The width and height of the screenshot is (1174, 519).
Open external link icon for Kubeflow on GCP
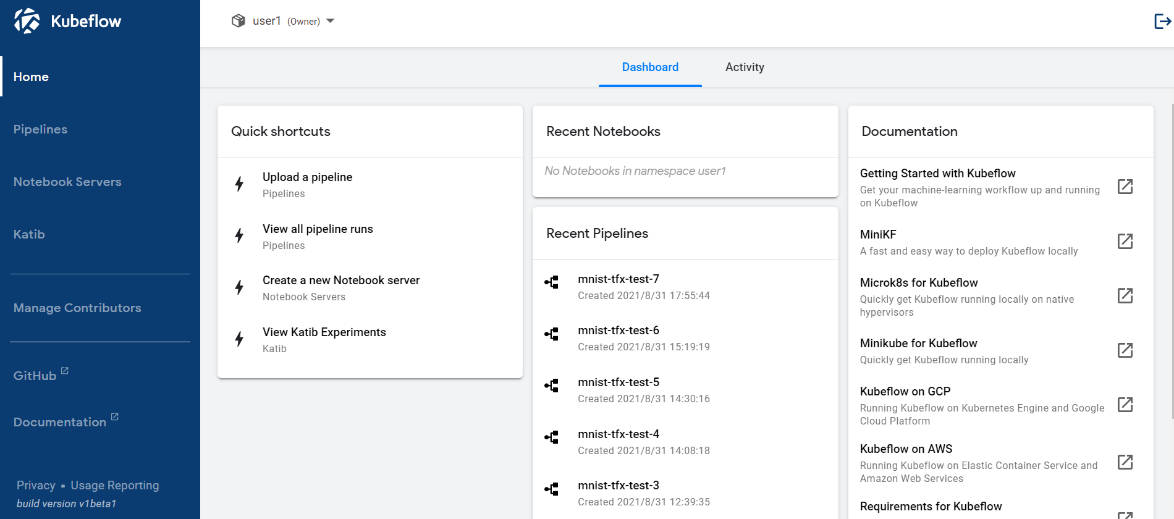(x=1125, y=404)
